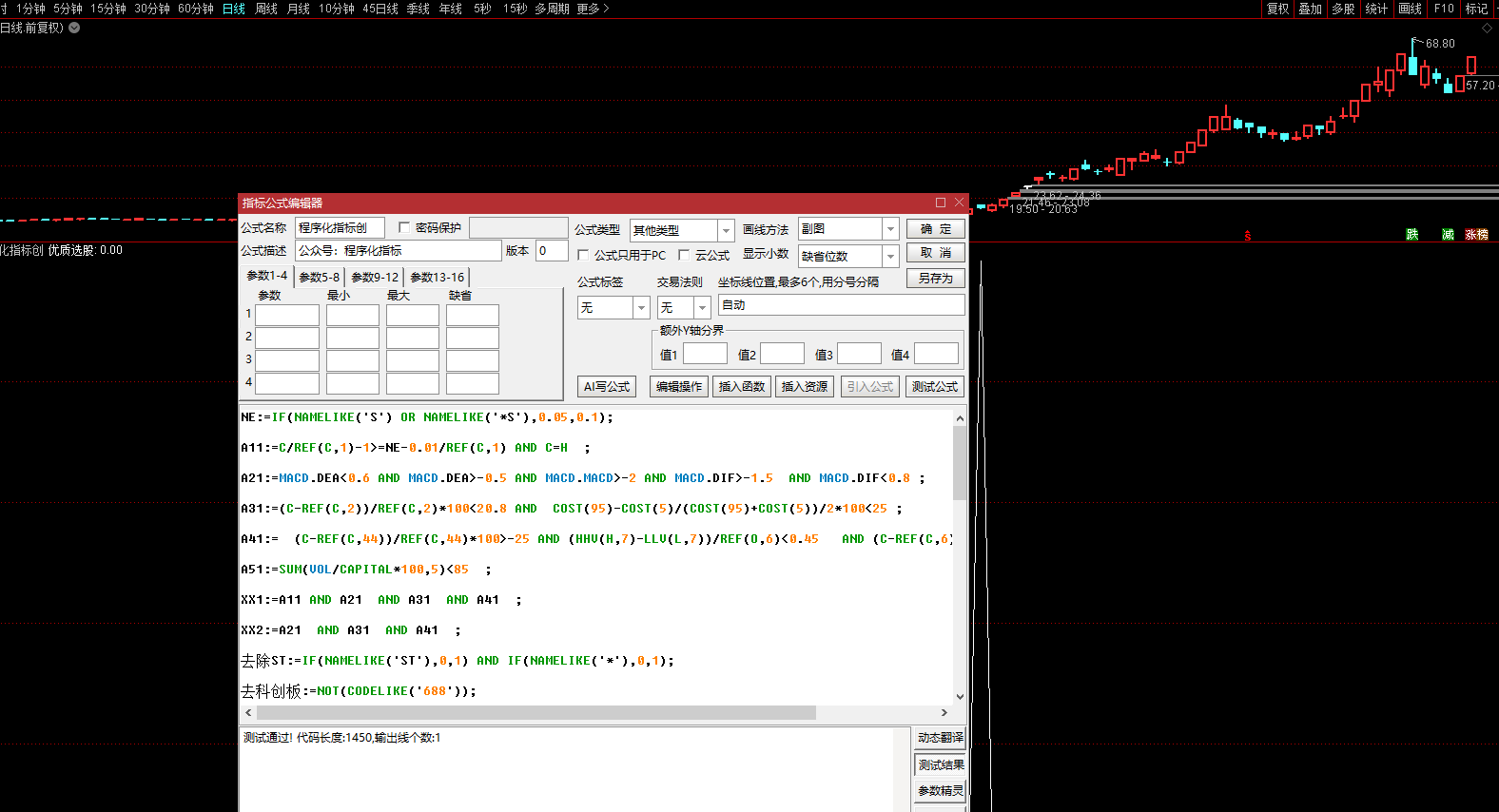Click the code editor's horizontal scrollbar thumb
1499x812 pixels.
tap(535, 712)
